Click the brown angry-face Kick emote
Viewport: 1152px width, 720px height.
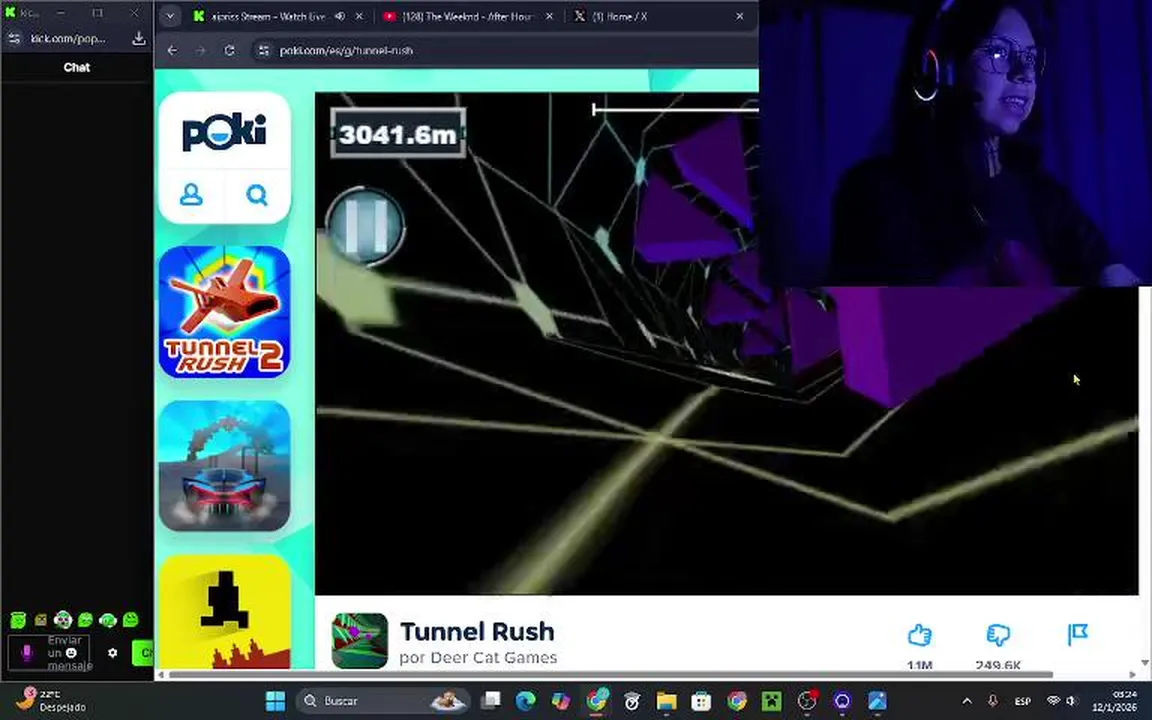click(x=40, y=621)
